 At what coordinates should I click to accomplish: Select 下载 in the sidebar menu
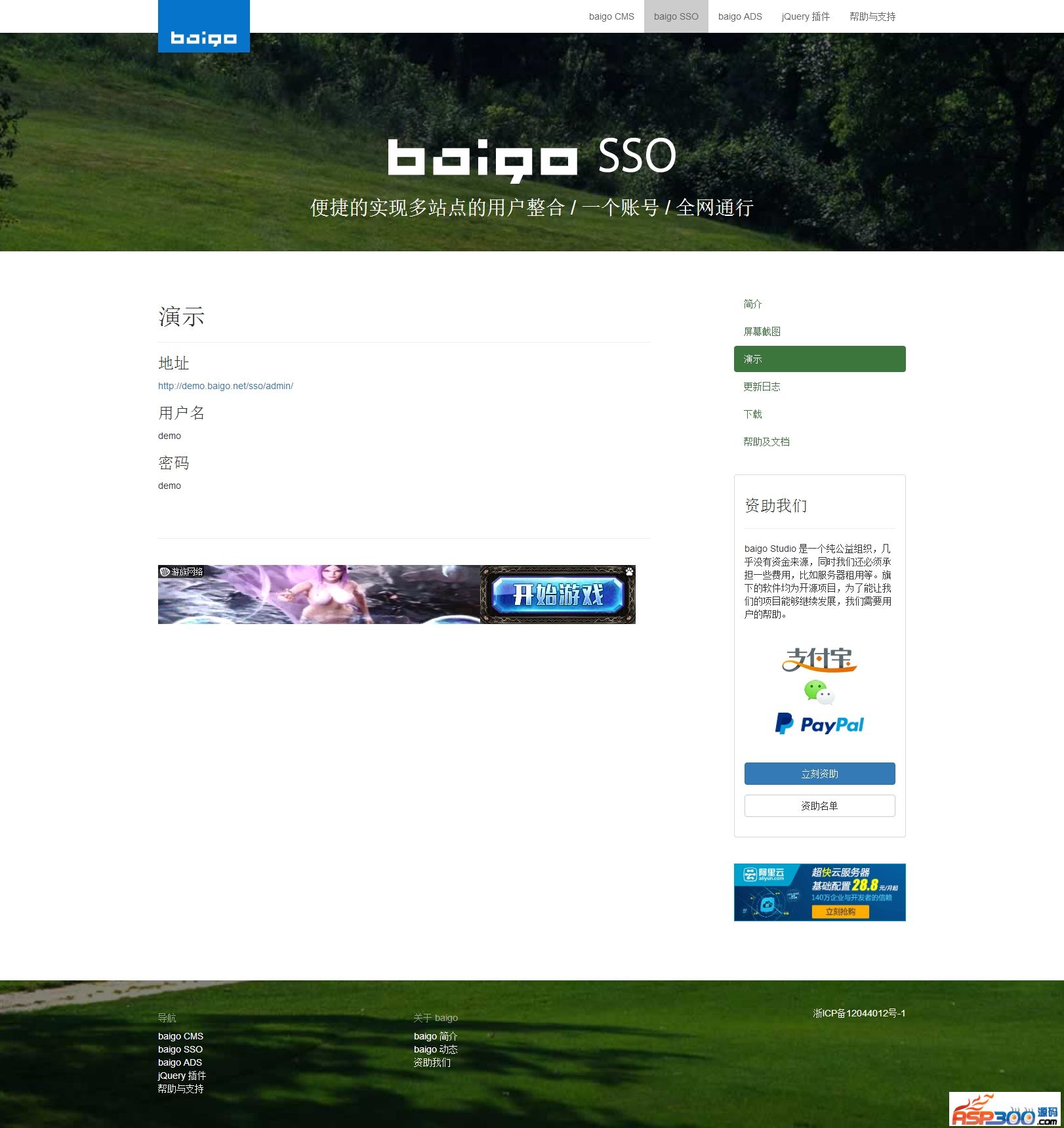pyautogui.click(x=820, y=414)
